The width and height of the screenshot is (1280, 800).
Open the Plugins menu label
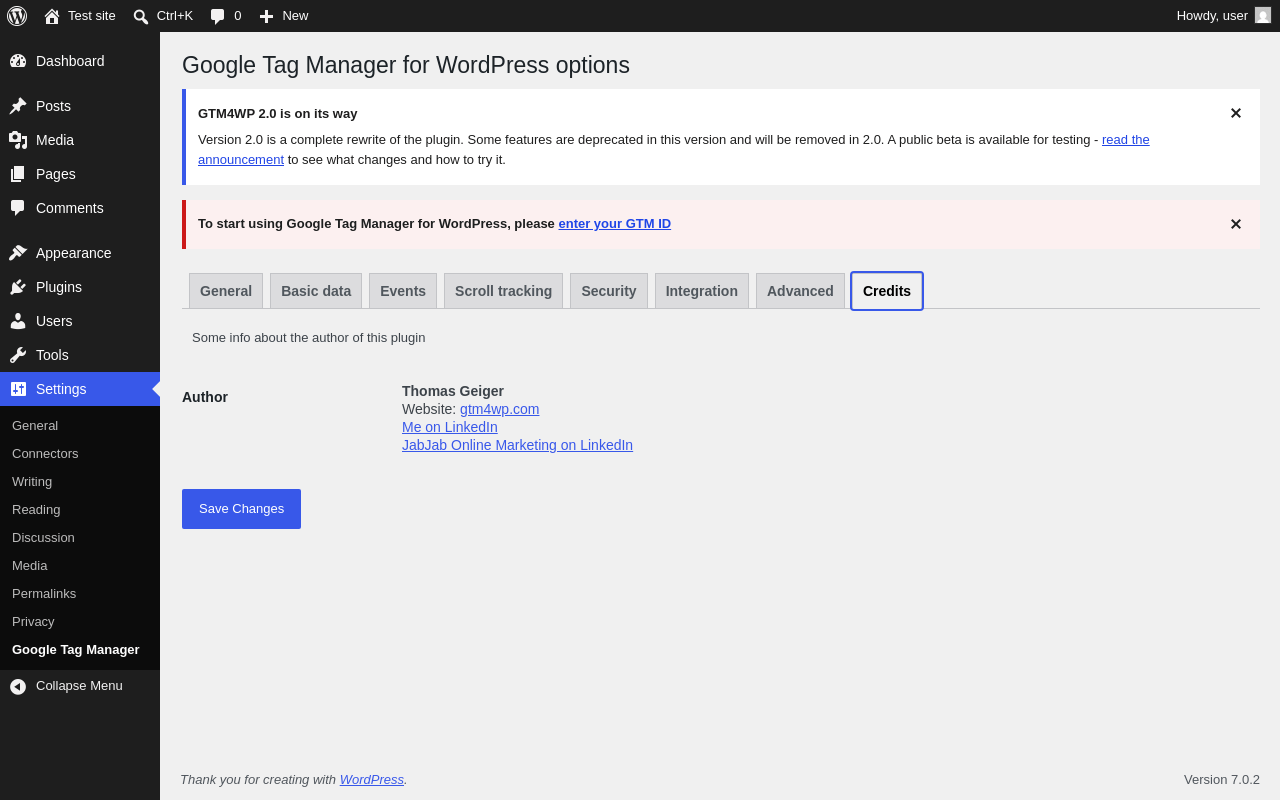[x=59, y=287]
